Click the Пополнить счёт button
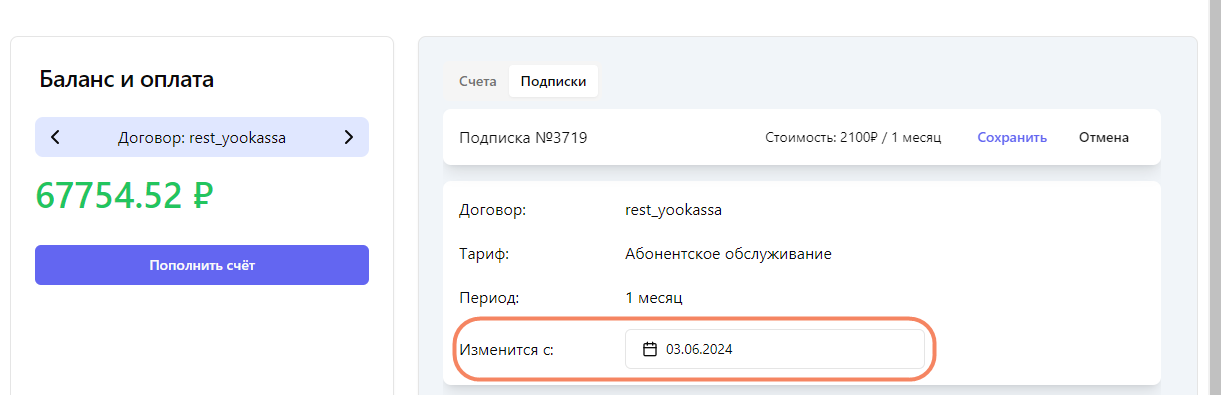Viewport: 1221px width, 395px height. (x=202, y=265)
